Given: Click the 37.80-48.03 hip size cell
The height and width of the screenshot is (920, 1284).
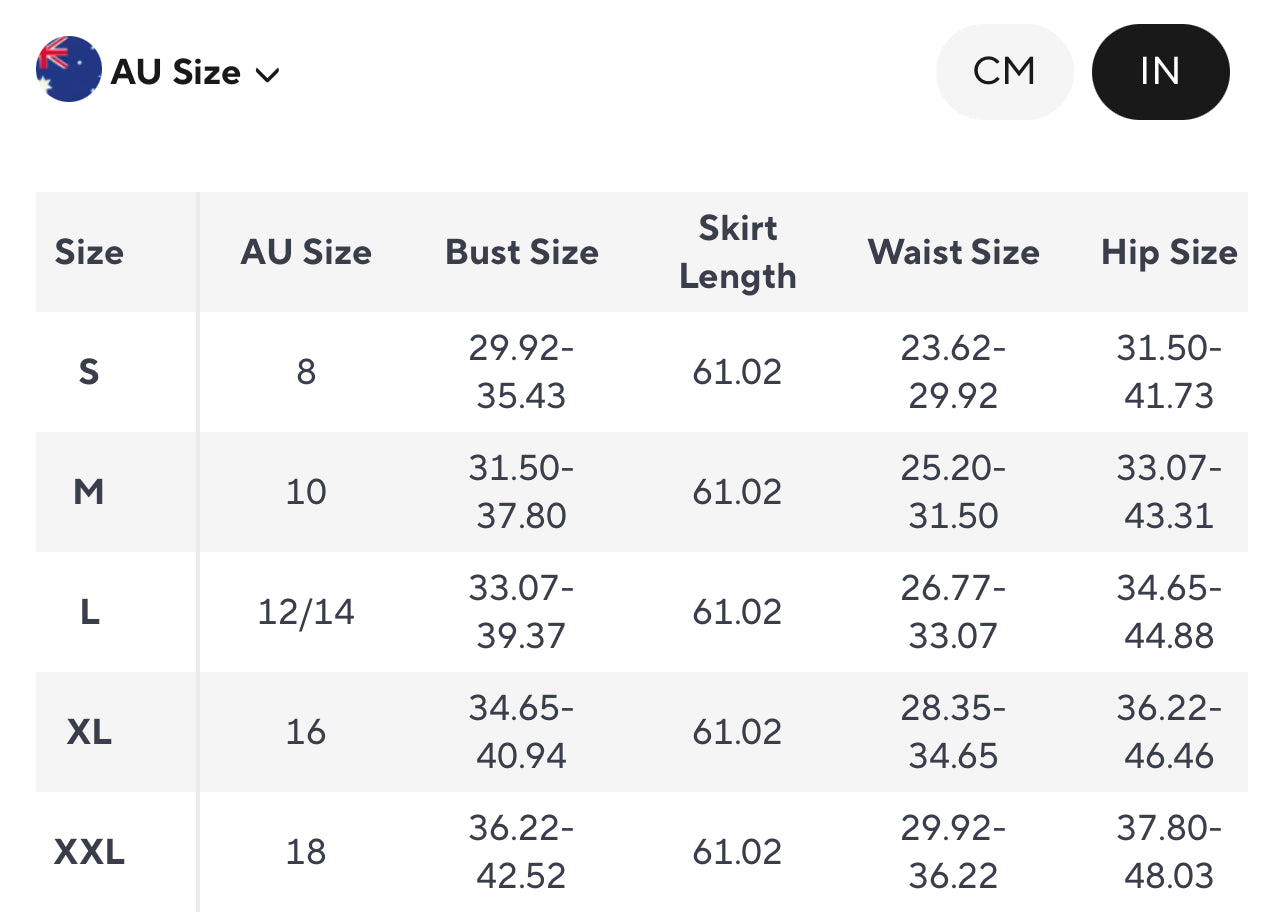Looking at the screenshot, I should point(1169,852).
